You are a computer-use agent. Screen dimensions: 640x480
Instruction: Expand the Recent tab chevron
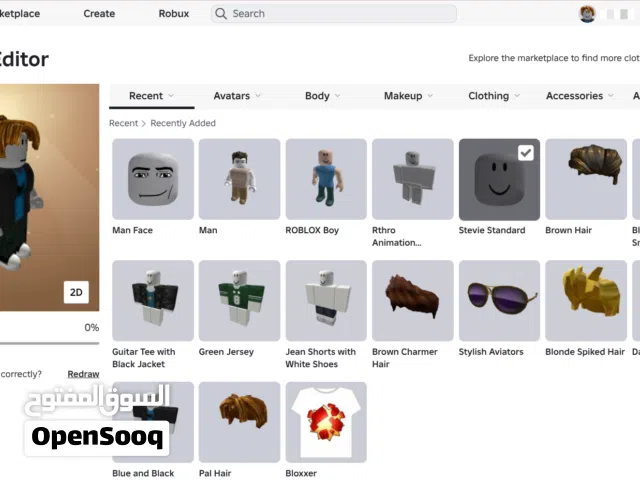(x=171, y=96)
